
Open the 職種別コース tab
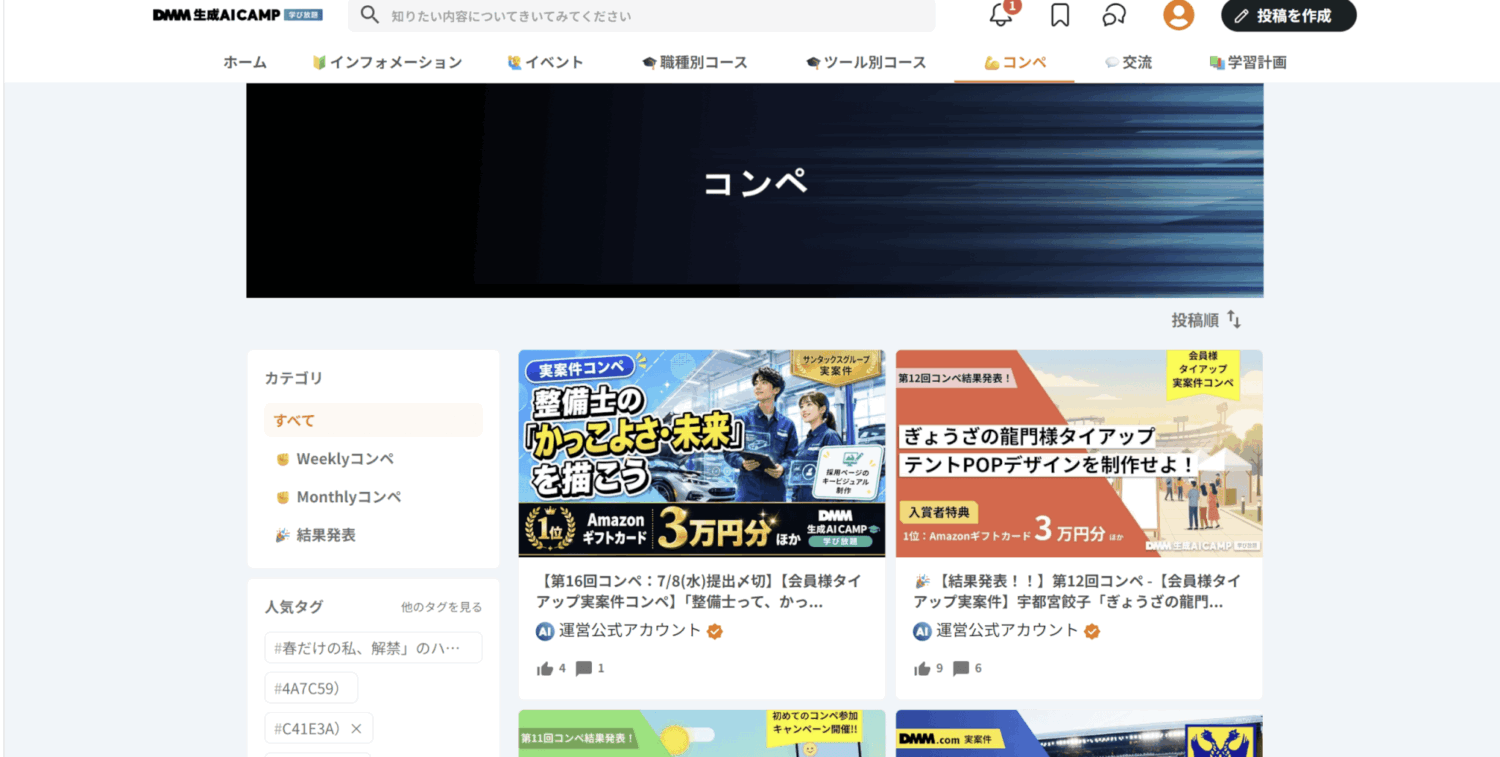695,62
